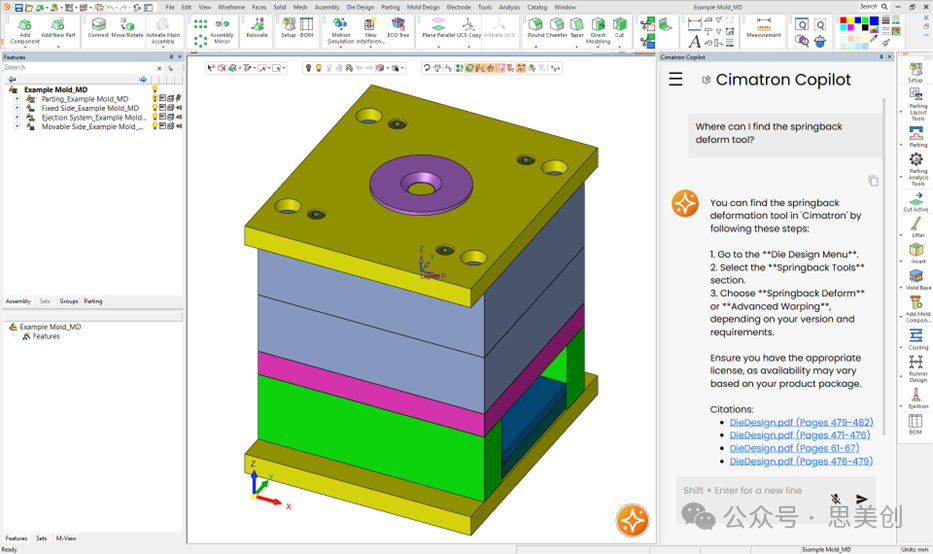Toggle the microphone mute in Copilot input

[836, 499]
